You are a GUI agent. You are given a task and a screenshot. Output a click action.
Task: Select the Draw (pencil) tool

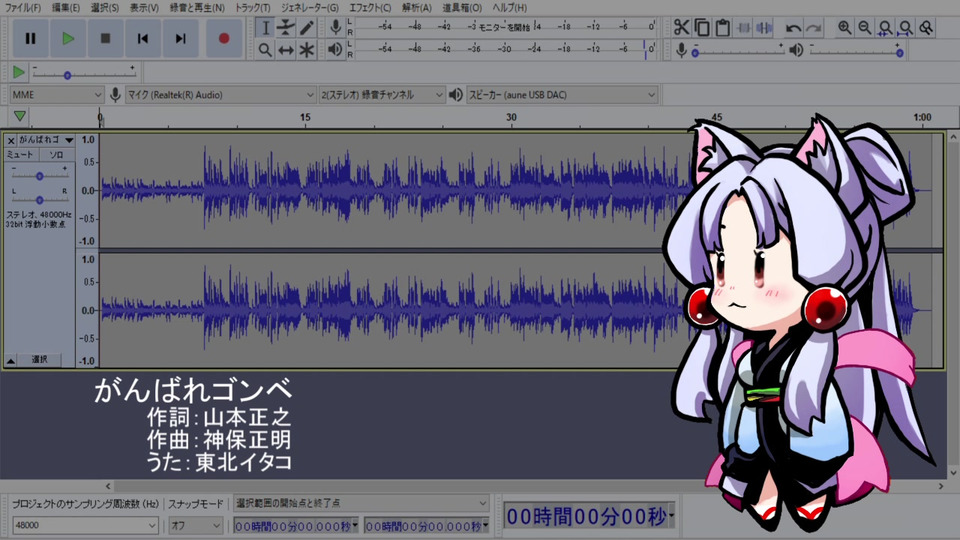[x=307, y=28]
